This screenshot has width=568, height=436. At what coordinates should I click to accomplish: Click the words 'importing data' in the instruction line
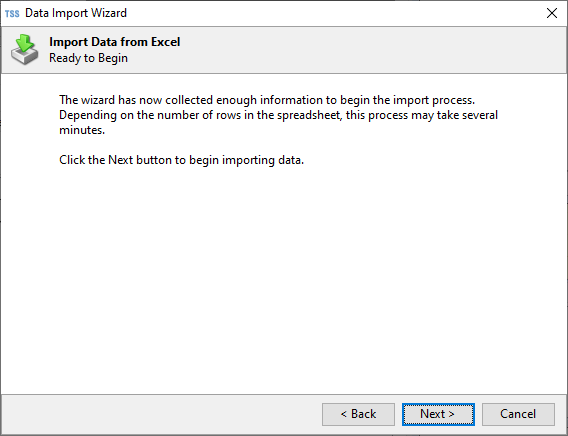point(263,160)
